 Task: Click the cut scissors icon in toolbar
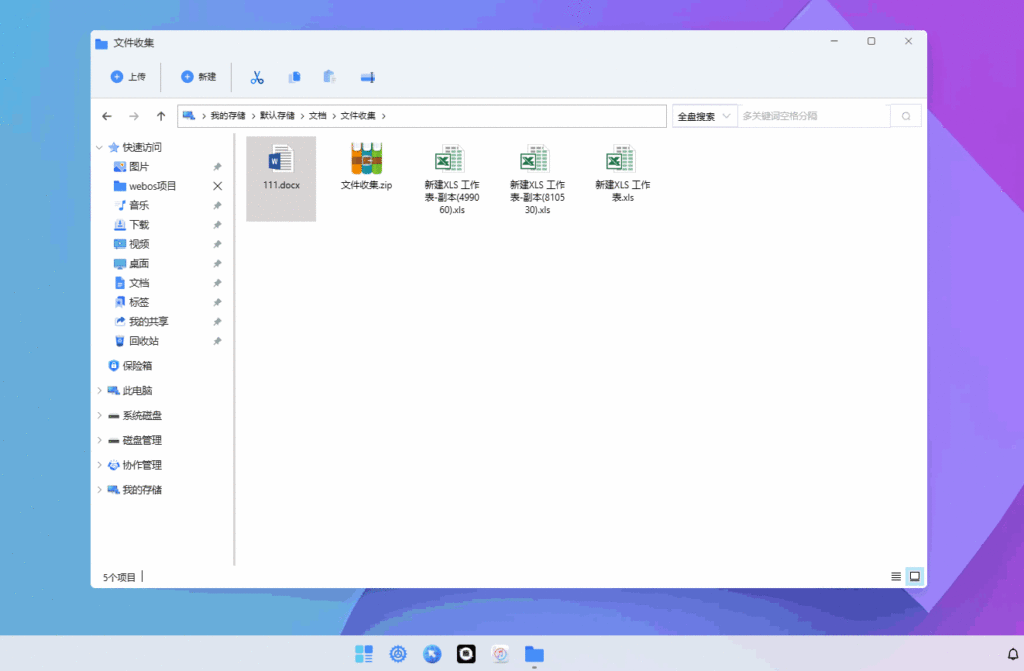click(x=257, y=77)
